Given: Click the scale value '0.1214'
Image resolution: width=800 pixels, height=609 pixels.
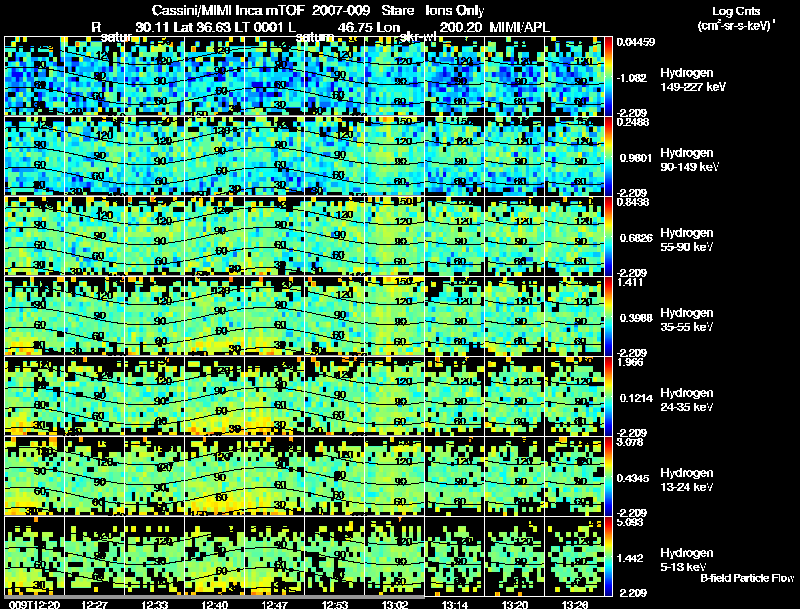Looking at the screenshot, I should point(636,398).
